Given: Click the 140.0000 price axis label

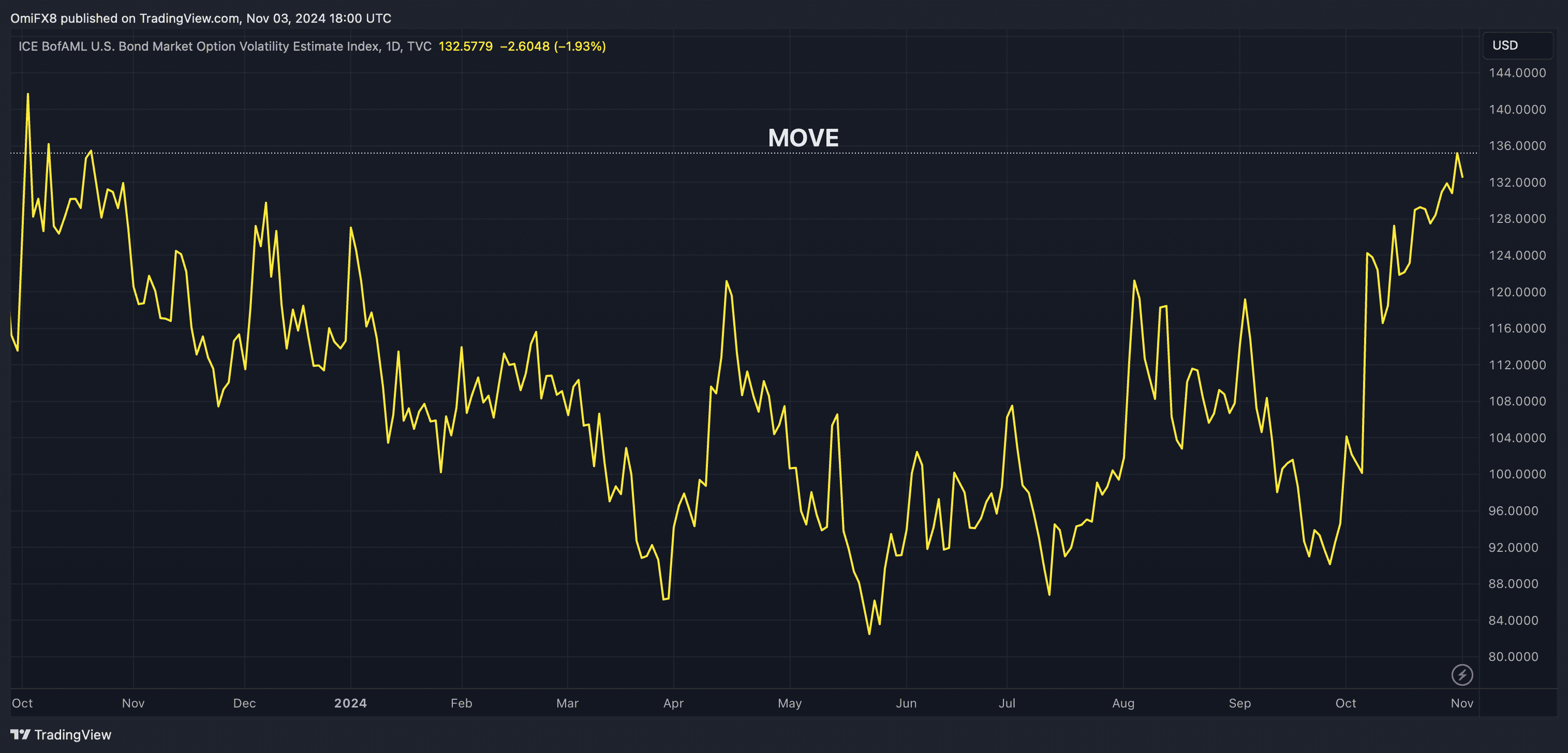Looking at the screenshot, I should pyautogui.click(x=1517, y=110).
